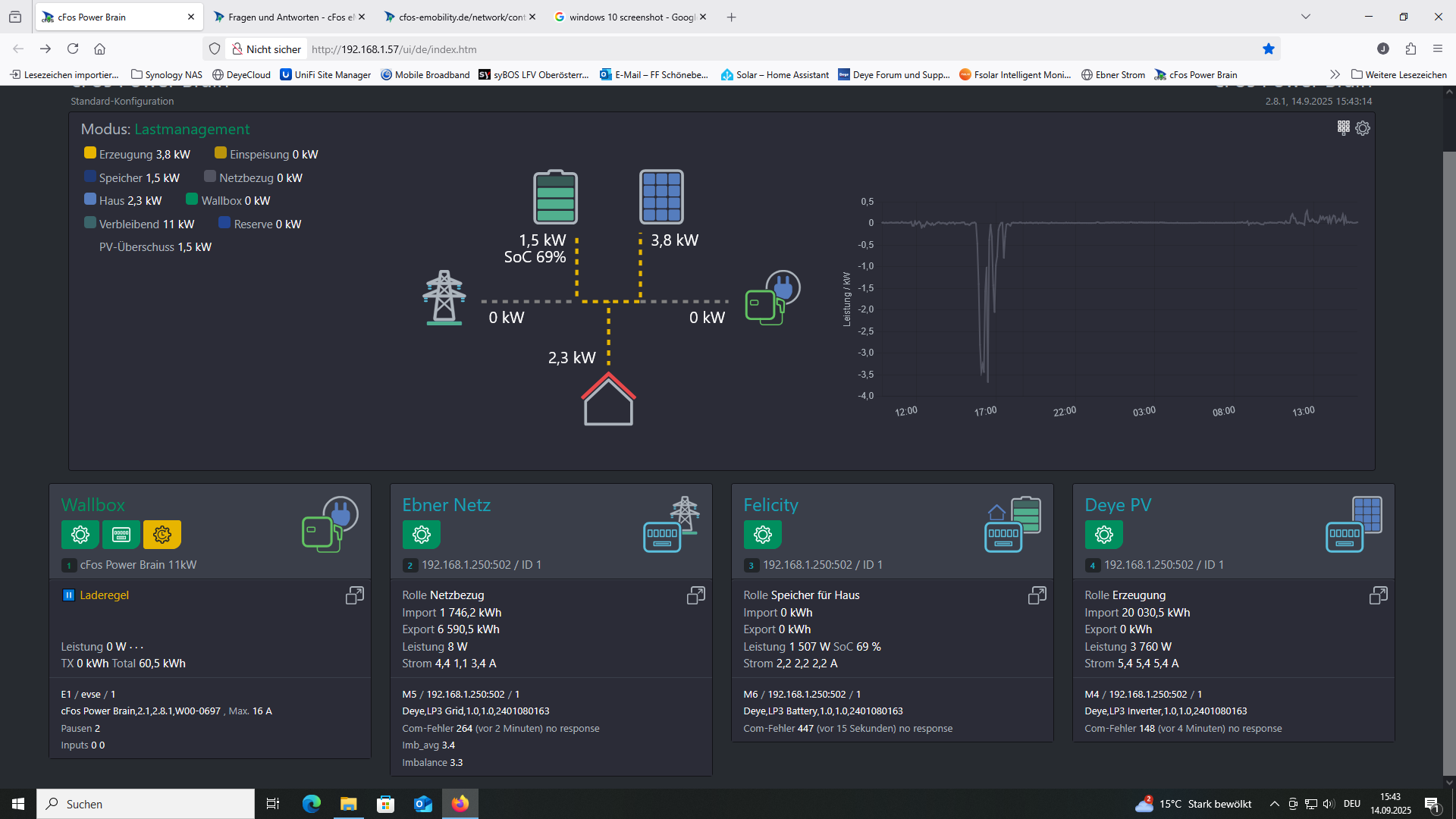Click the power grid pylon icon in diagram
The height and width of the screenshot is (819, 1456).
pos(444,297)
